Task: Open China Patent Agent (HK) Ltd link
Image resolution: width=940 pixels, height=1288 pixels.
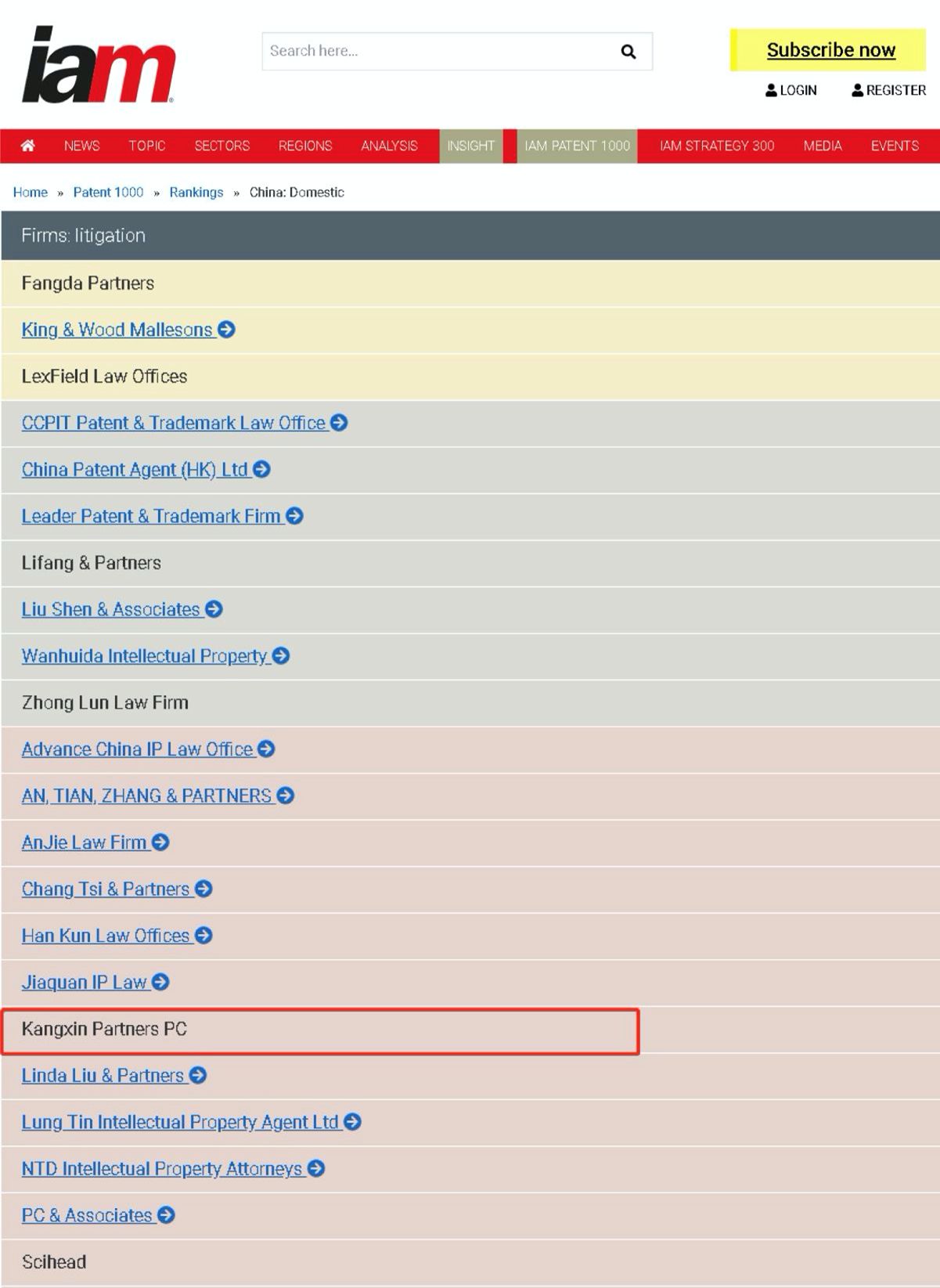Action: pos(135,469)
